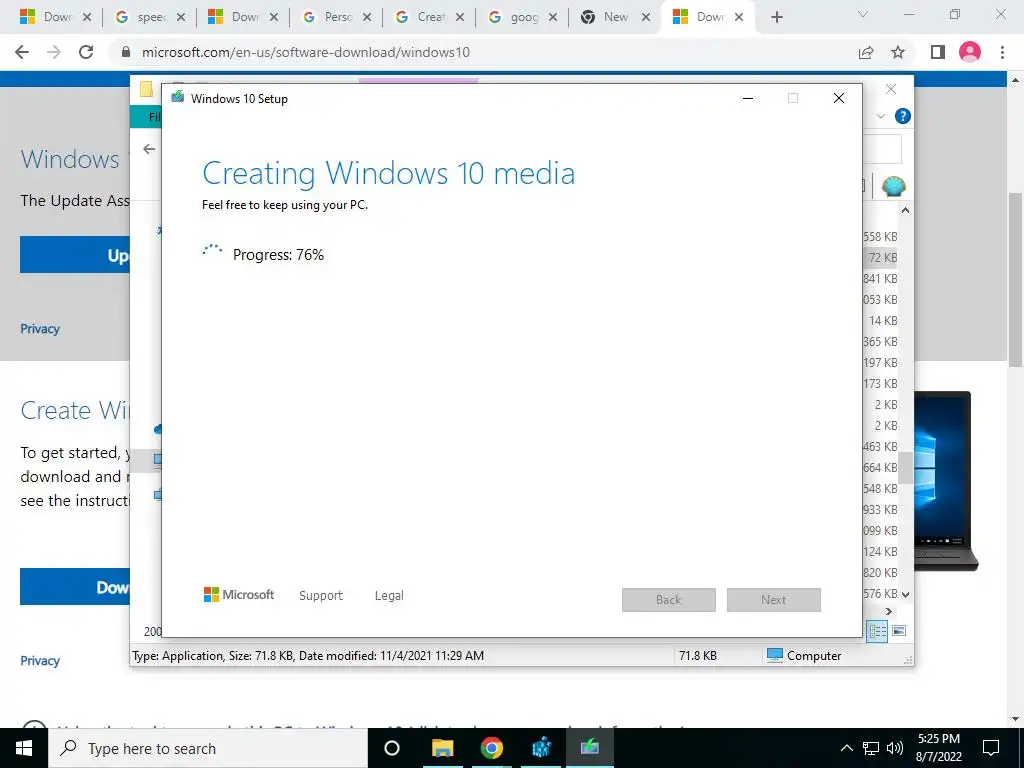Screen dimensions: 1024x768
Task: Open the Windows Start menu
Action: coord(24,748)
